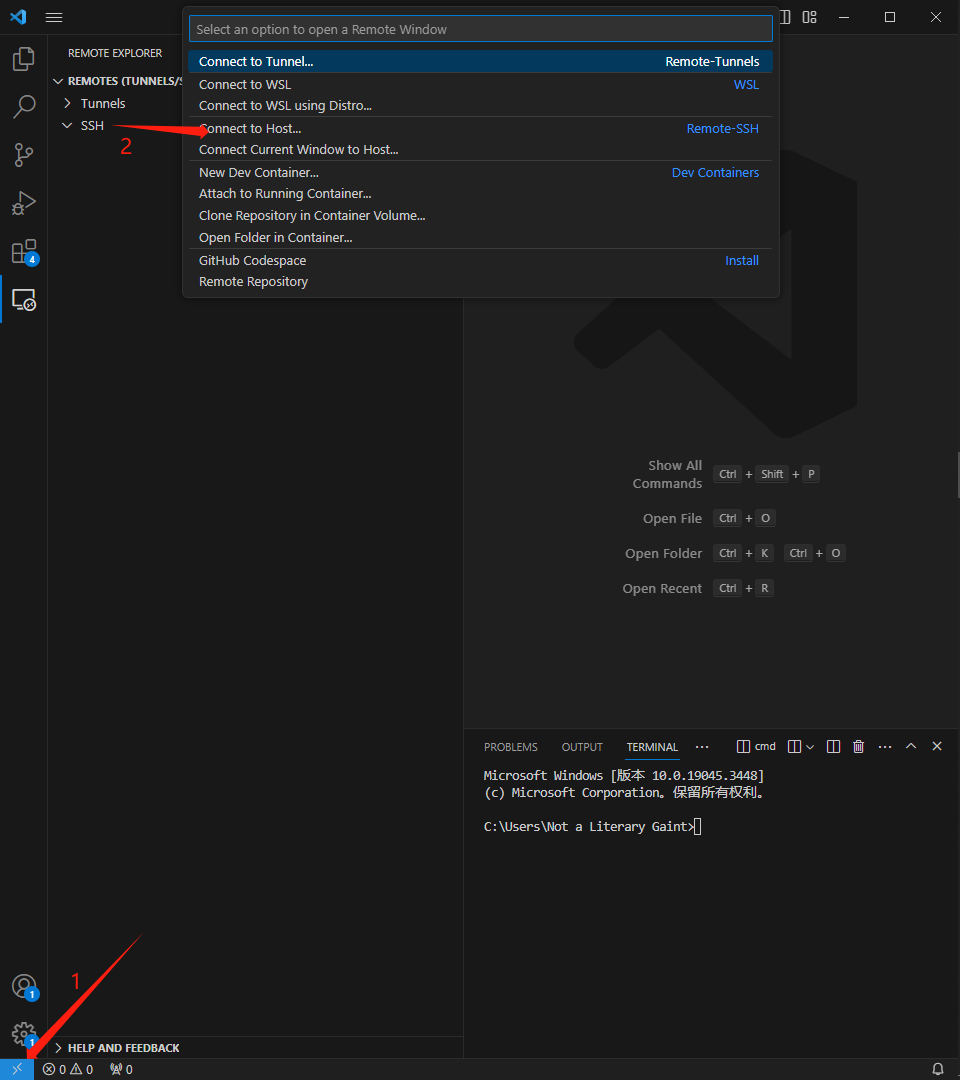This screenshot has width=960, height=1080.
Task: Switch to the OUTPUT tab
Action: (x=582, y=747)
